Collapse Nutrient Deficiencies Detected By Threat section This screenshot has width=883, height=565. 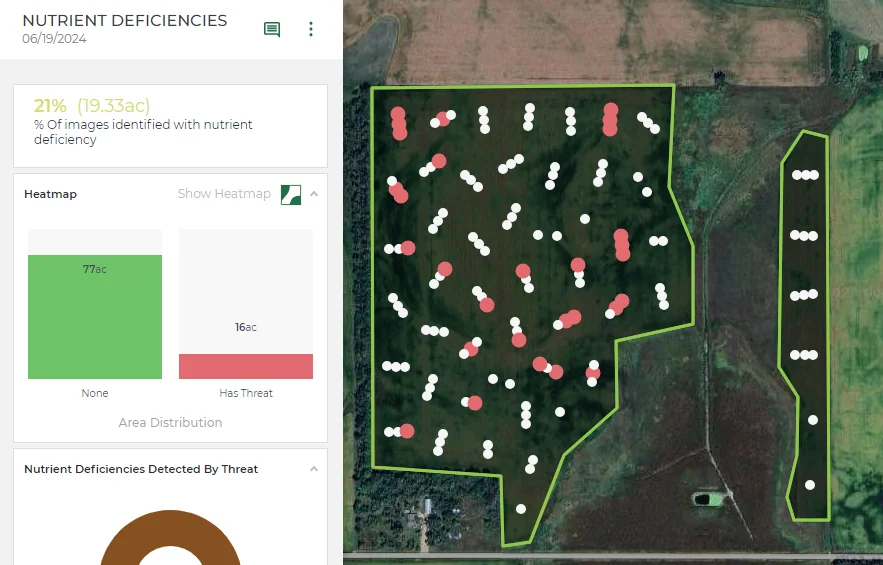click(x=314, y=469)
